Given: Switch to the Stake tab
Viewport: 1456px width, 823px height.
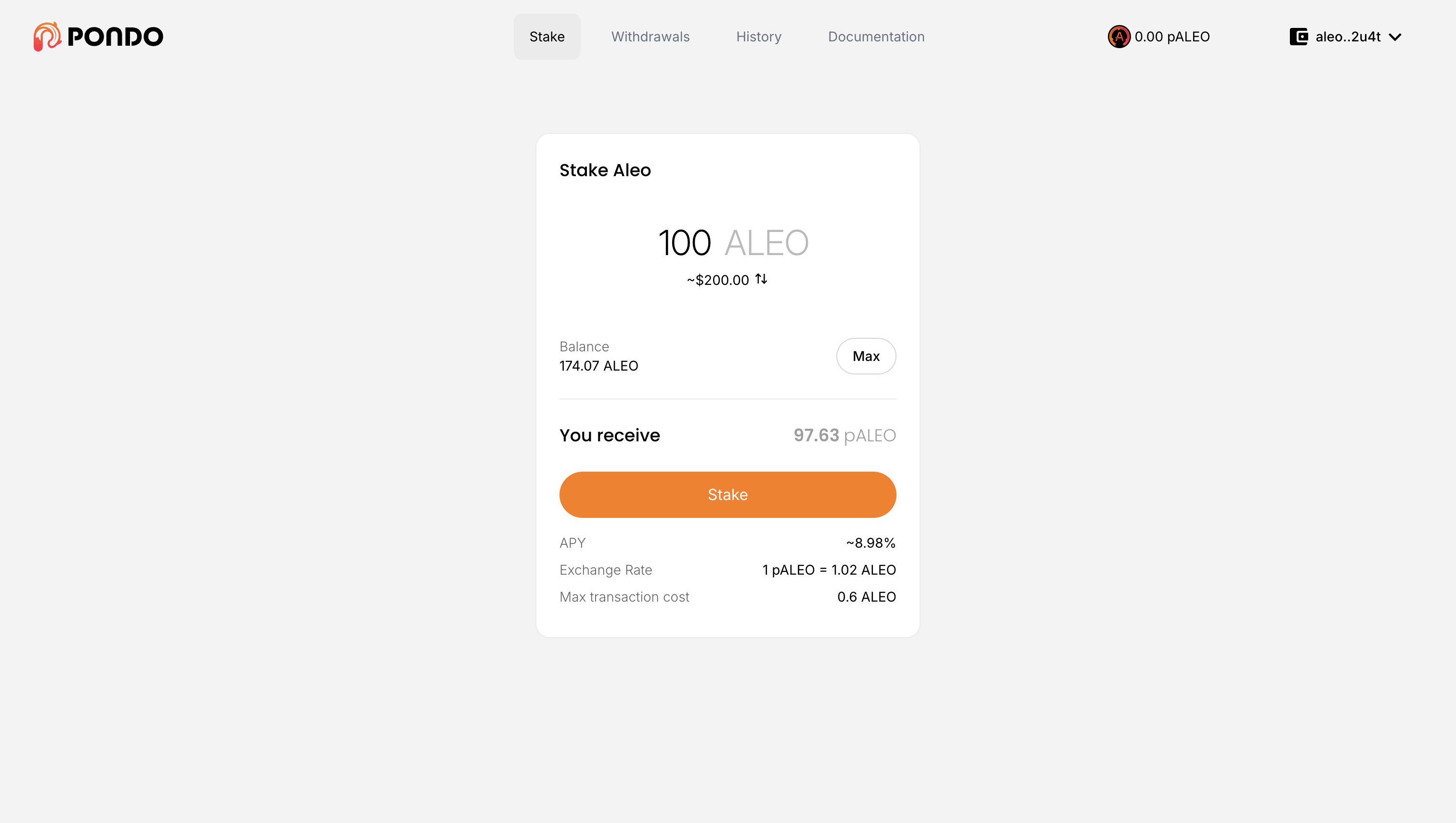Looking at the screenshot, I should coord(547,37).
